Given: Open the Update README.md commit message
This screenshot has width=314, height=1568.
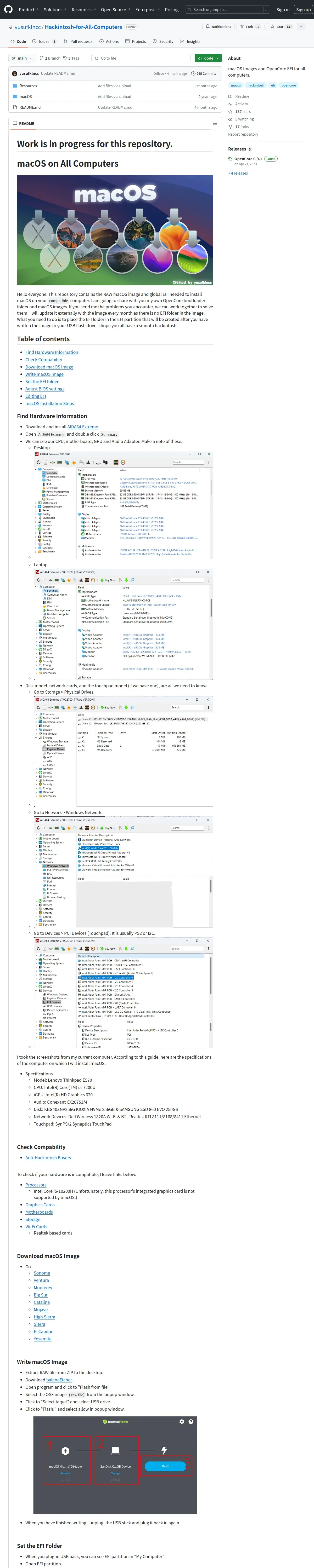Looking at the screenshot, I should coord(58,73).
